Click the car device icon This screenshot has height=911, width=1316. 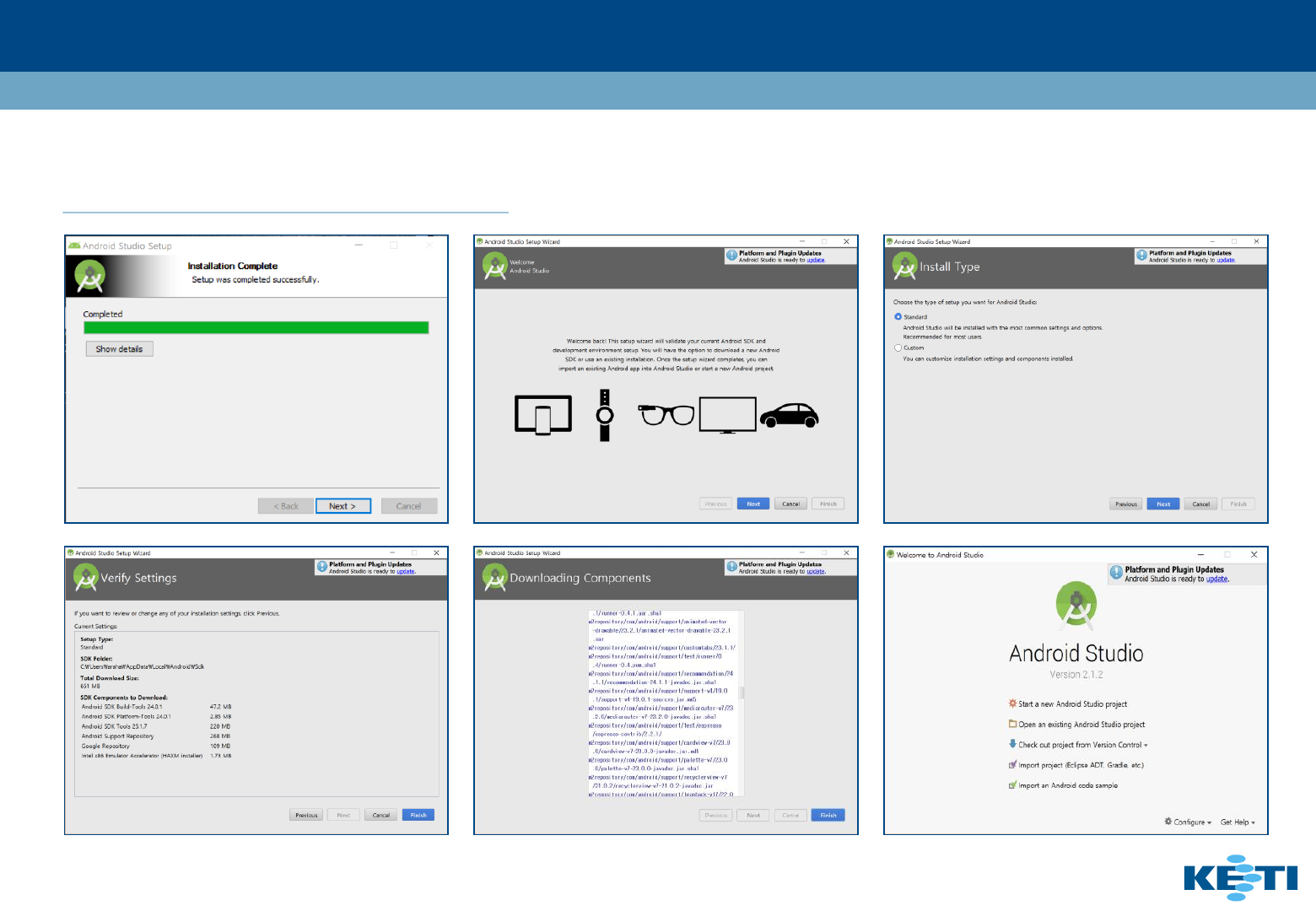(x=790, y=415)
